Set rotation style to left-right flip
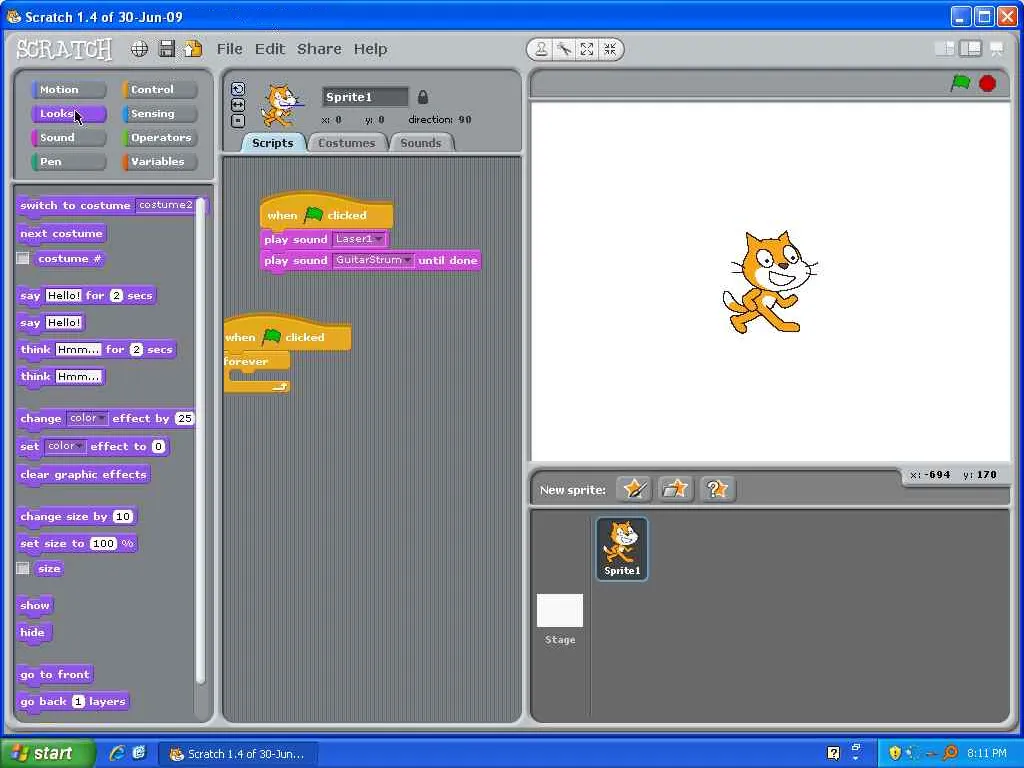 click(x=238, y=105)
